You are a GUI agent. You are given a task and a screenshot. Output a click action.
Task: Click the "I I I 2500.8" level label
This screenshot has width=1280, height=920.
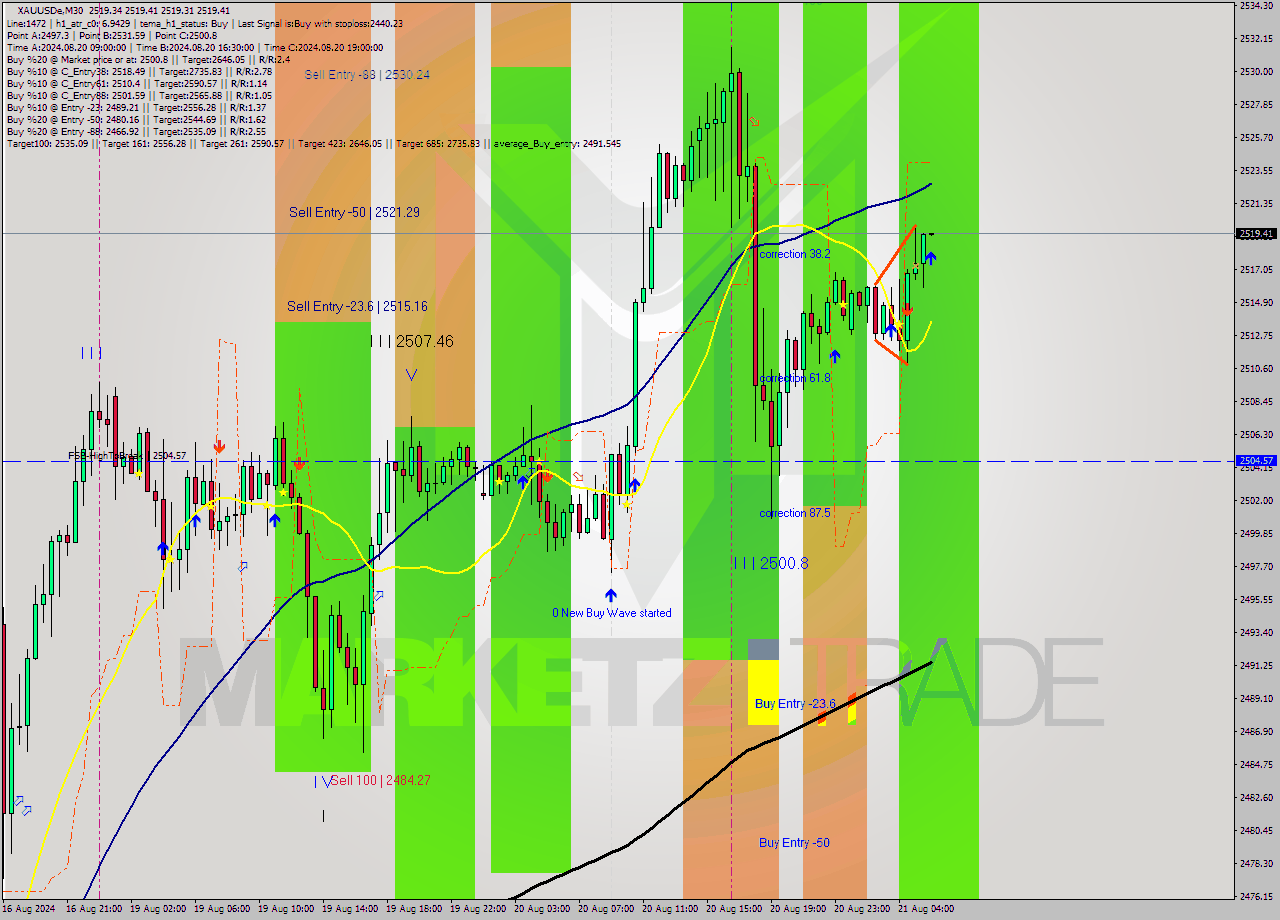770,563
